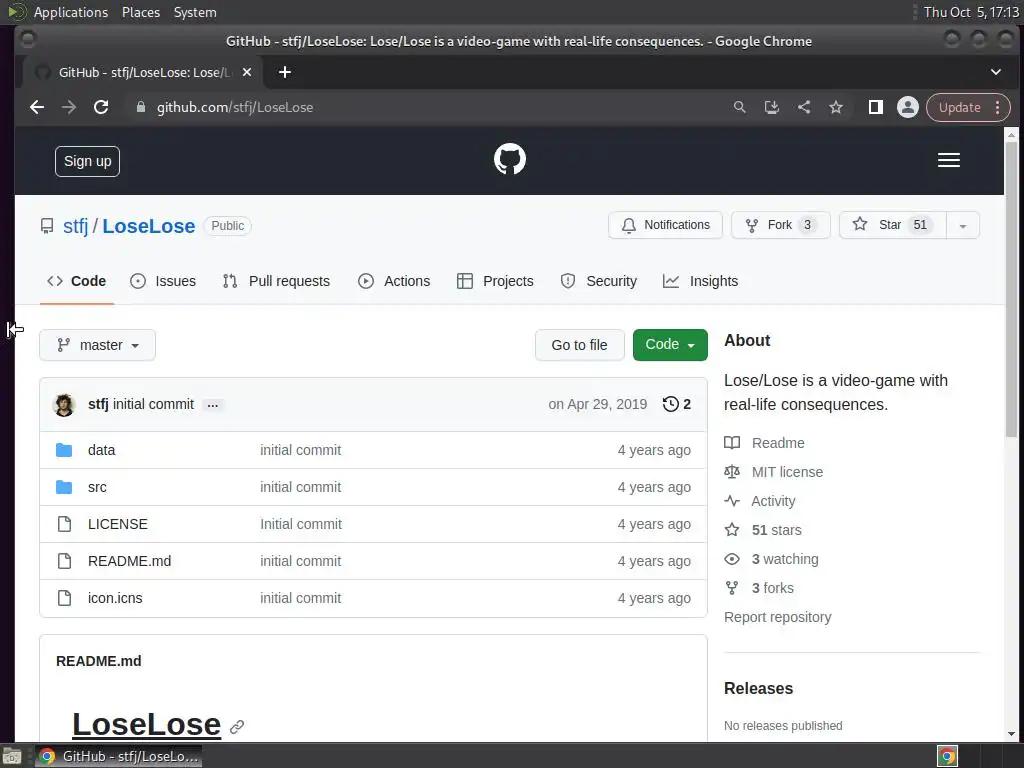The image size is (1024, 768).
Task: Click the README.md file icon
Action: [x=64, y=561]
